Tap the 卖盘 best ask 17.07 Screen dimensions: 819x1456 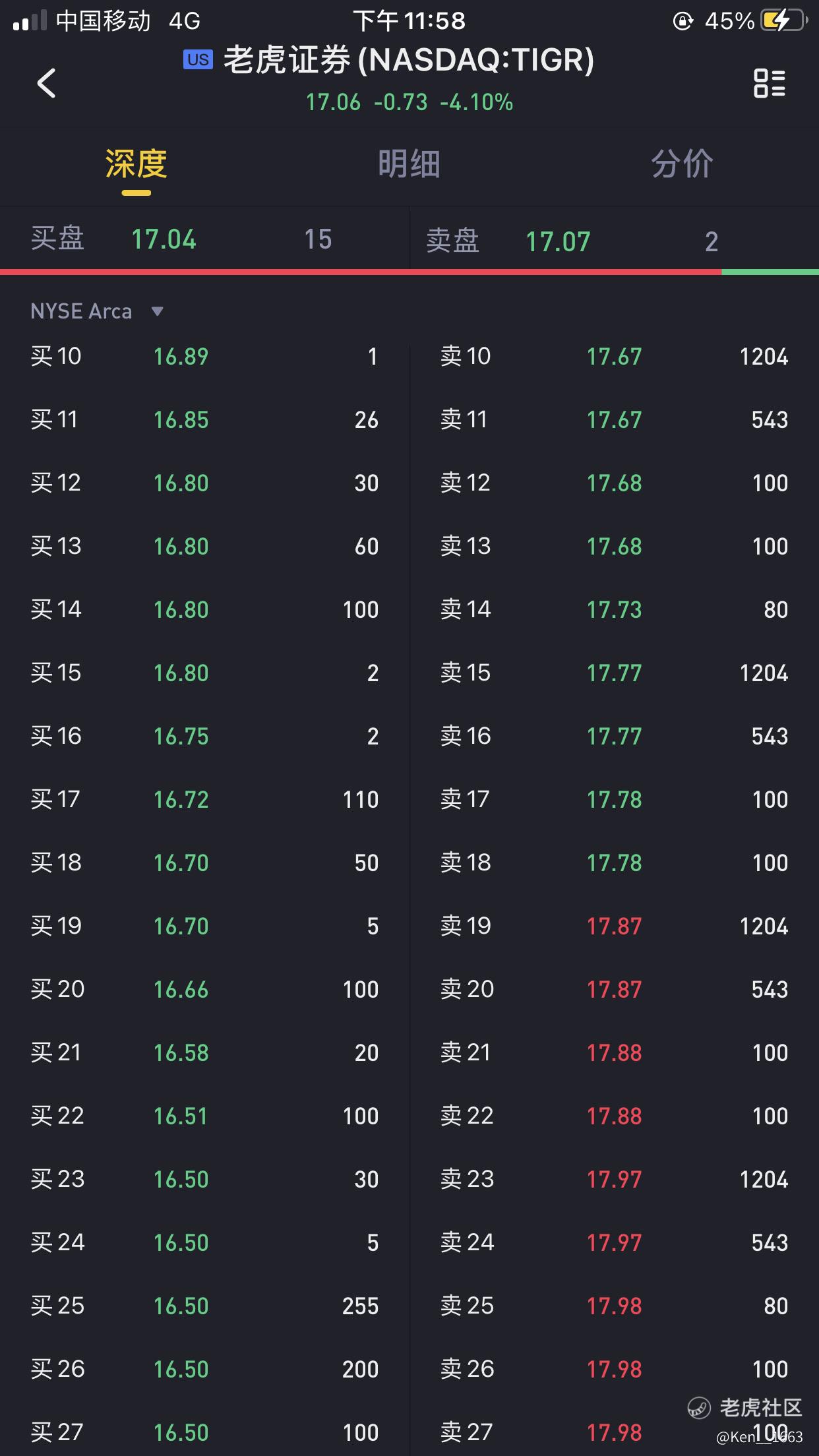click(x=558, y=242)
